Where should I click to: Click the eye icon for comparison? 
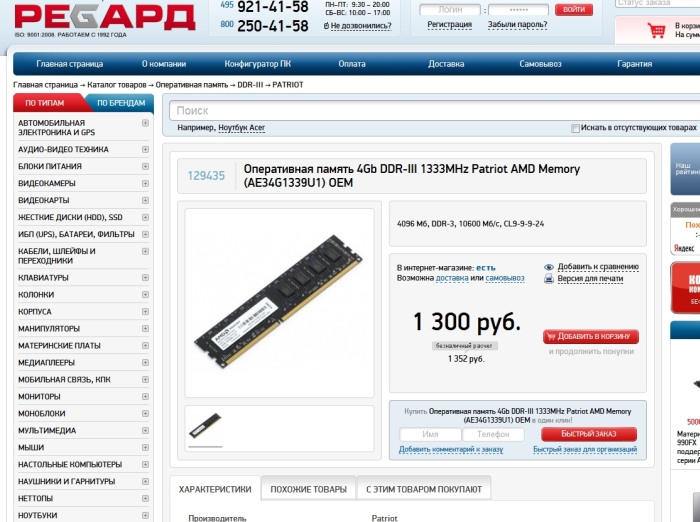click(549, 267)
